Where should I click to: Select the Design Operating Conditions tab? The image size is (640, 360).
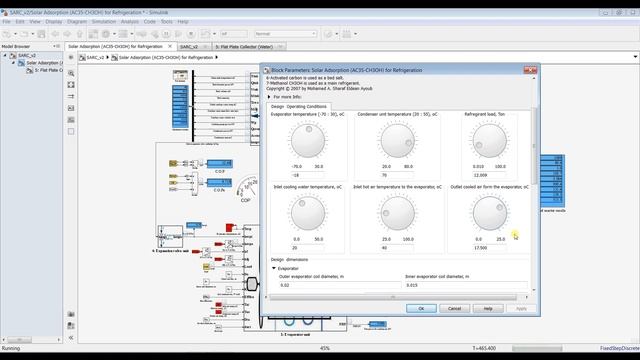click(x=299, y=107)
